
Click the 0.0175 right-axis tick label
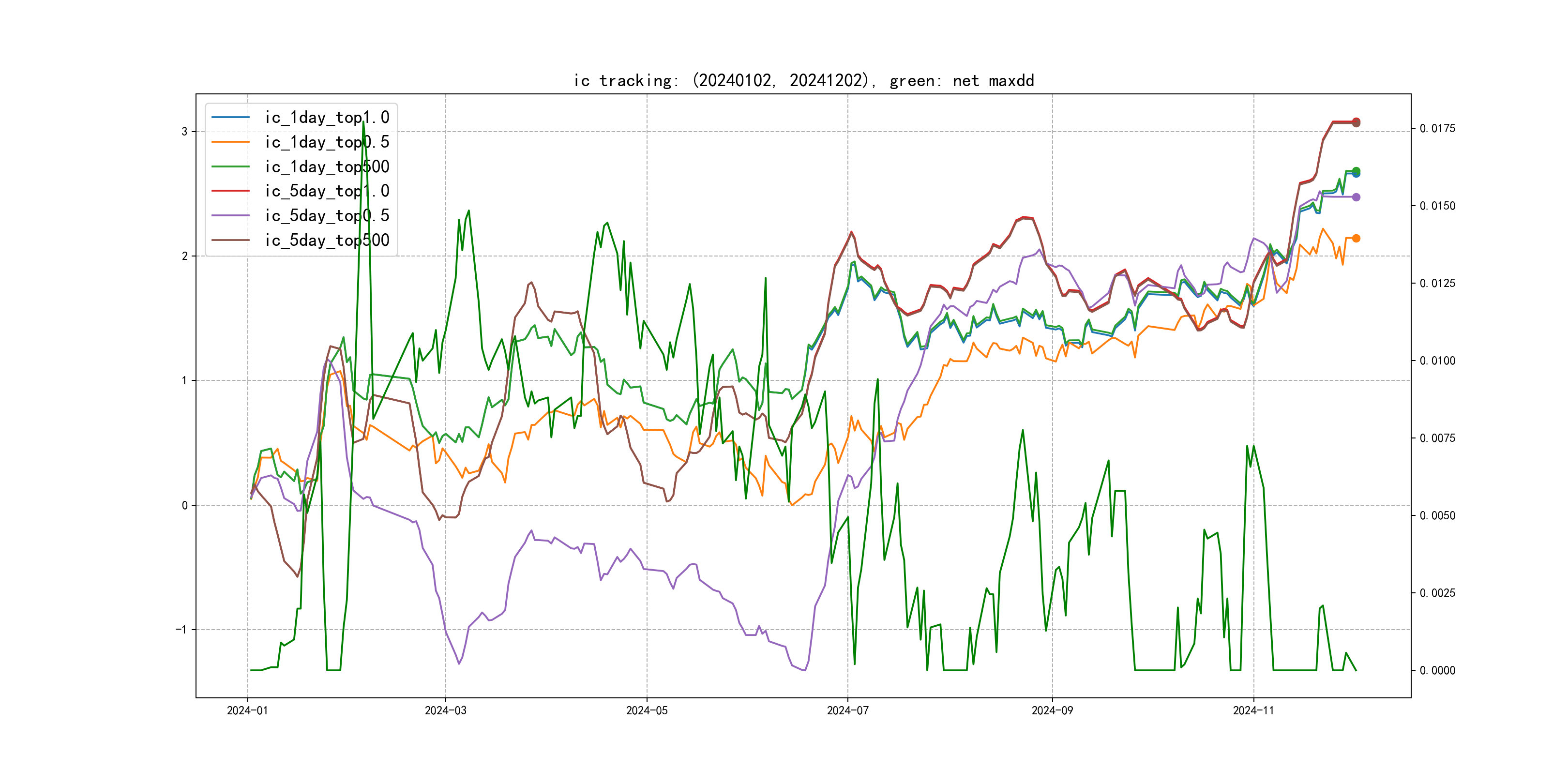pyautogui.click(x=1437, y=128)
